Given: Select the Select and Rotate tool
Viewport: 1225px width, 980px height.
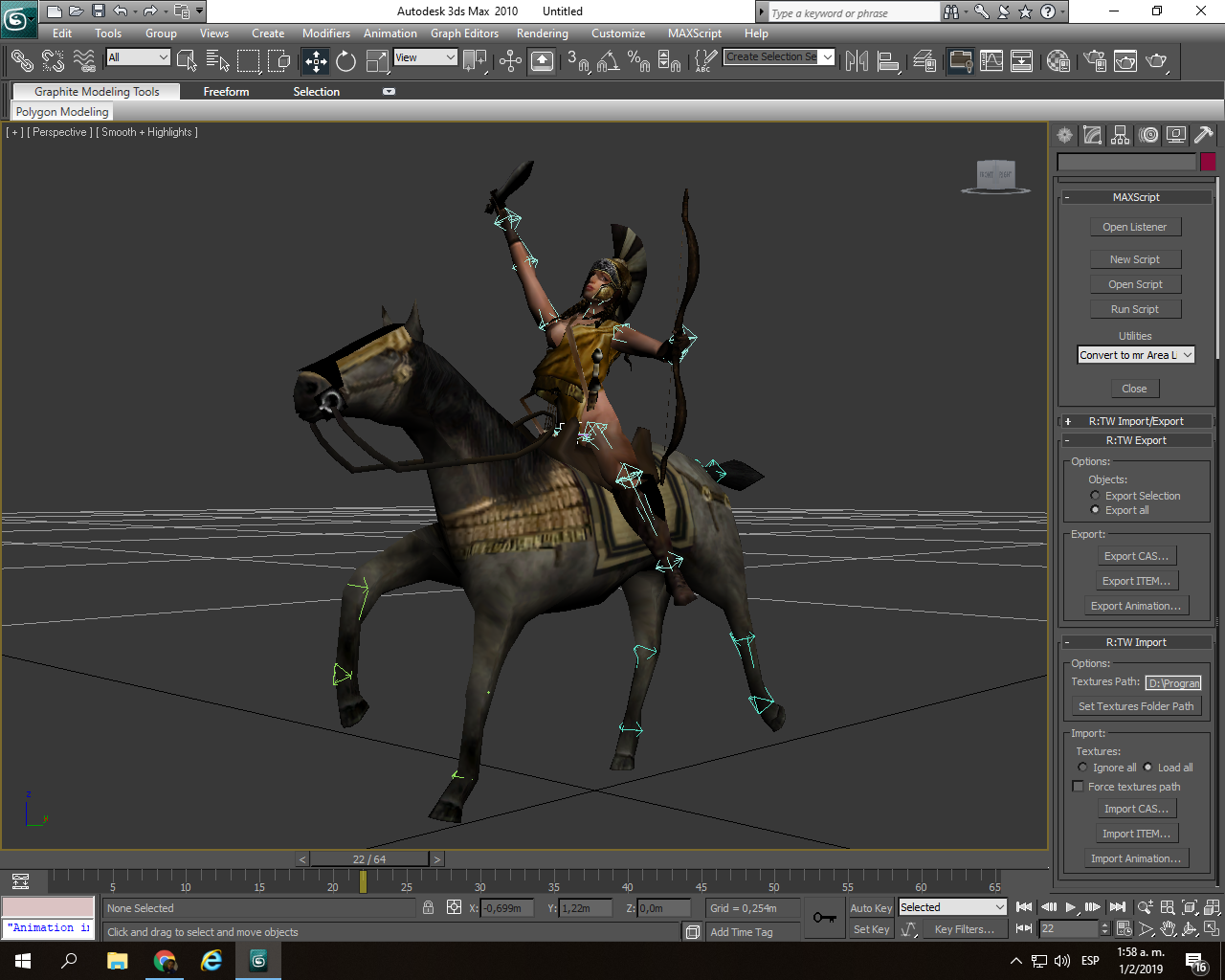Looking at the screenshot, I should pos(345,61).
